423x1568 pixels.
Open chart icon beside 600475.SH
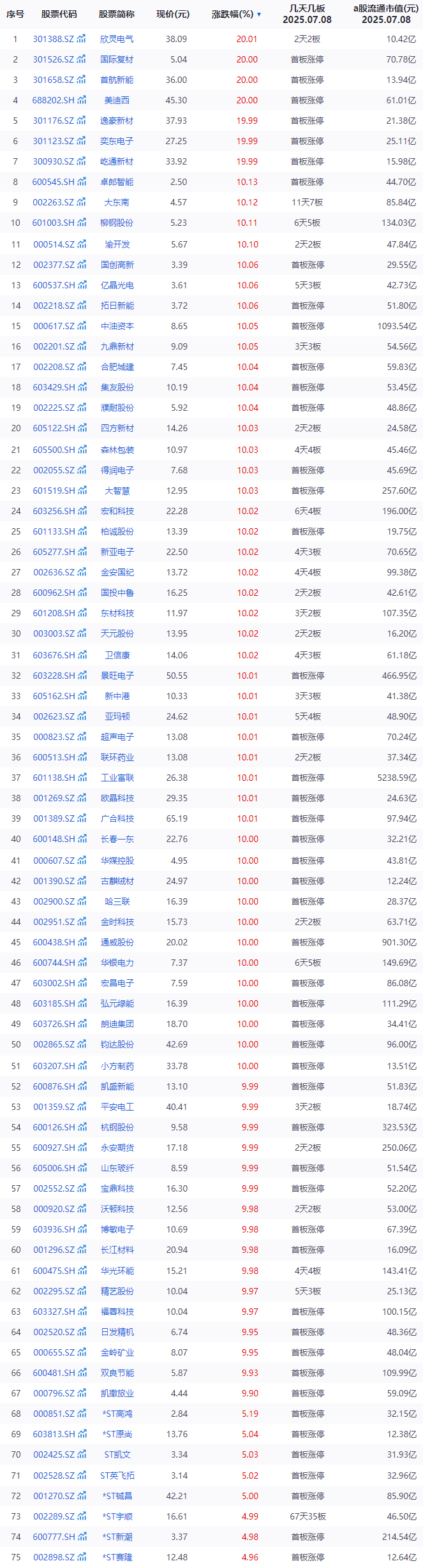click(x=82, y=1271)
